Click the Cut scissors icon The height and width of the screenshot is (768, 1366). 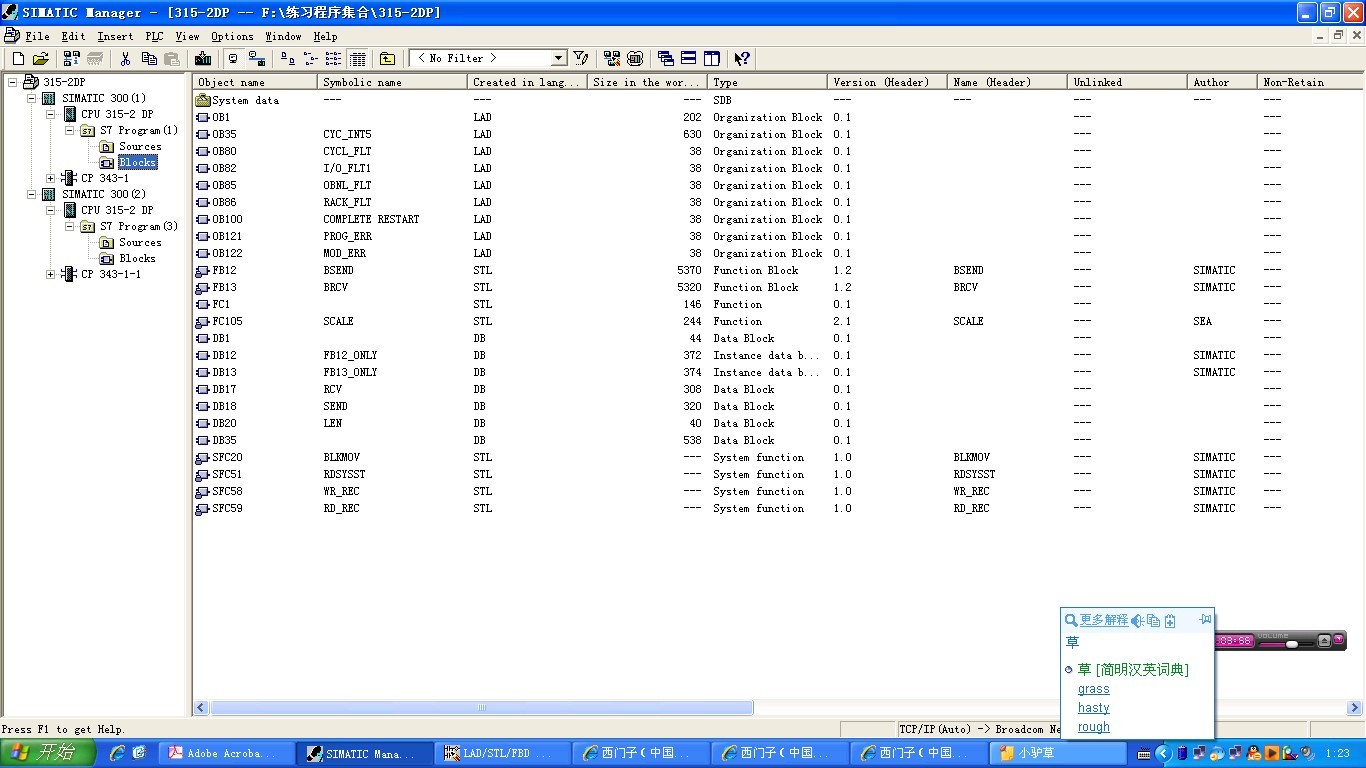tap(126, 59)
